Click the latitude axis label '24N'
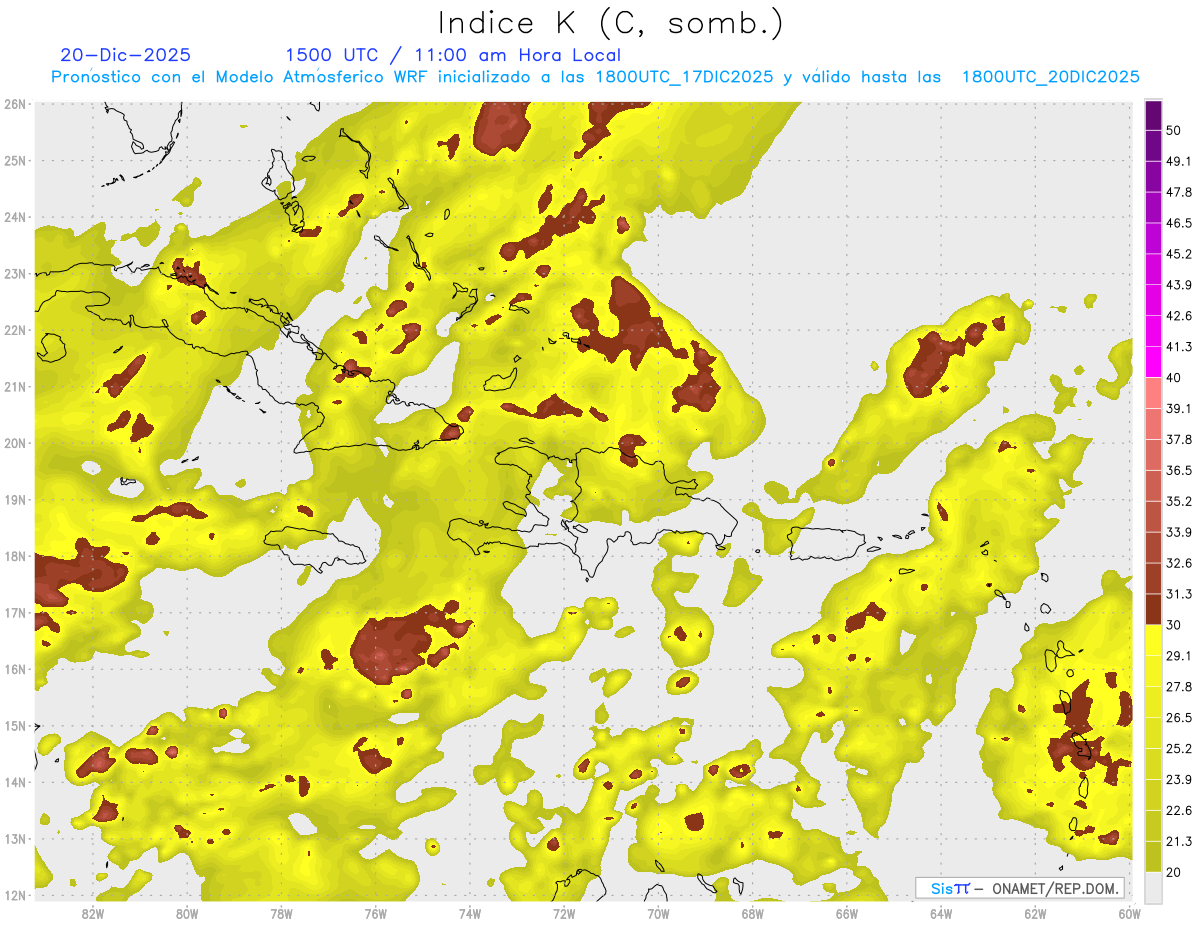 pyautogui.click(x=14, y=217)
